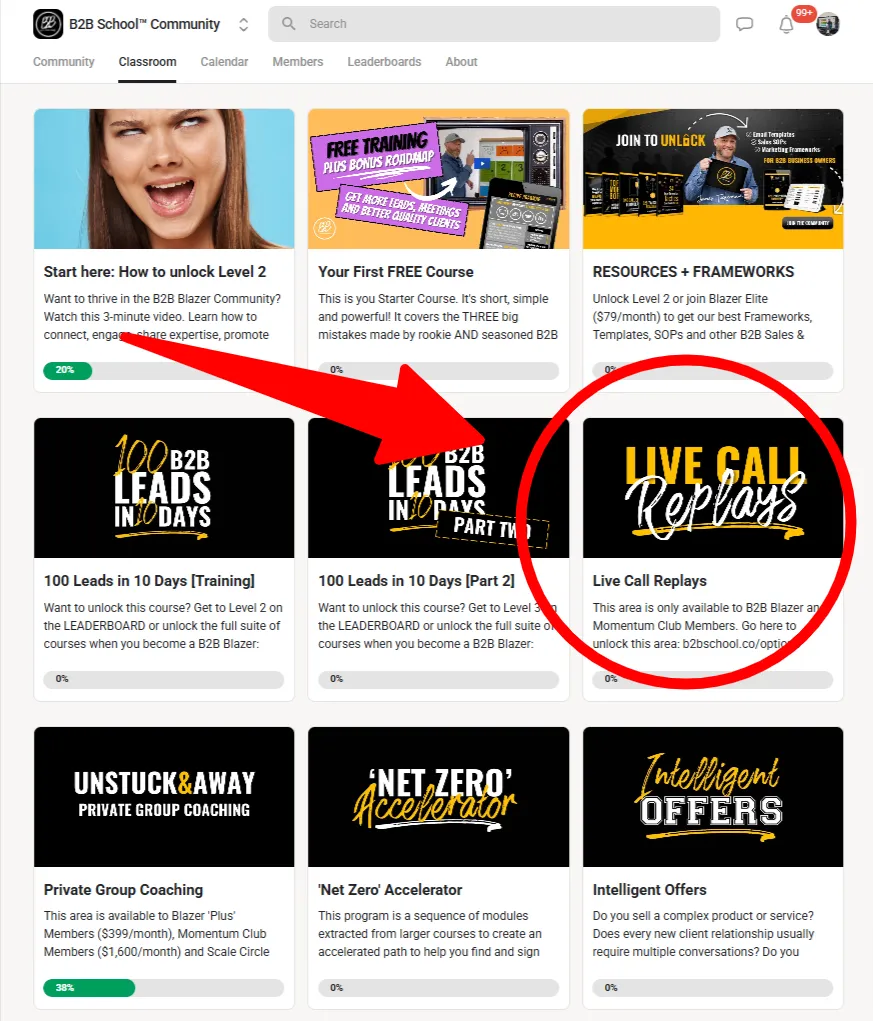The image size is (873, 1021).
Task: Click '100 Leads in 10 Days [Training]' title
Action: coord(149,581)
